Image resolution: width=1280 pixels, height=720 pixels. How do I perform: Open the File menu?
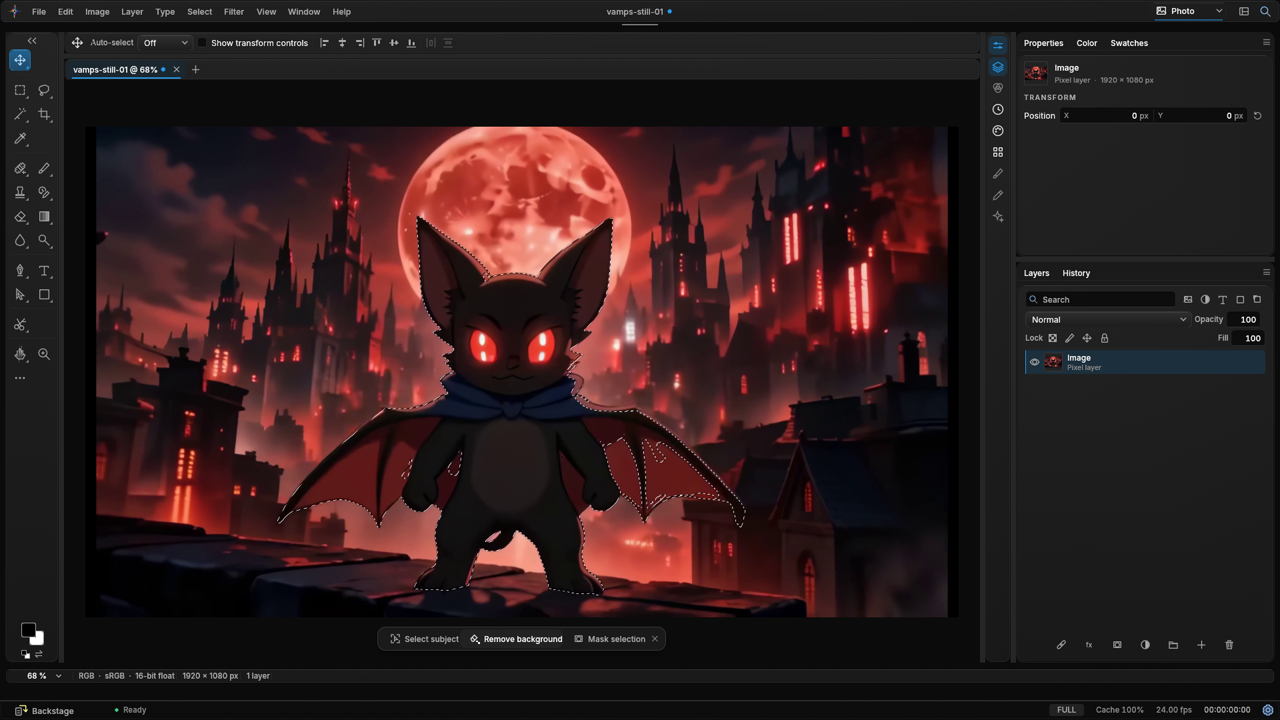click(38, 12)
